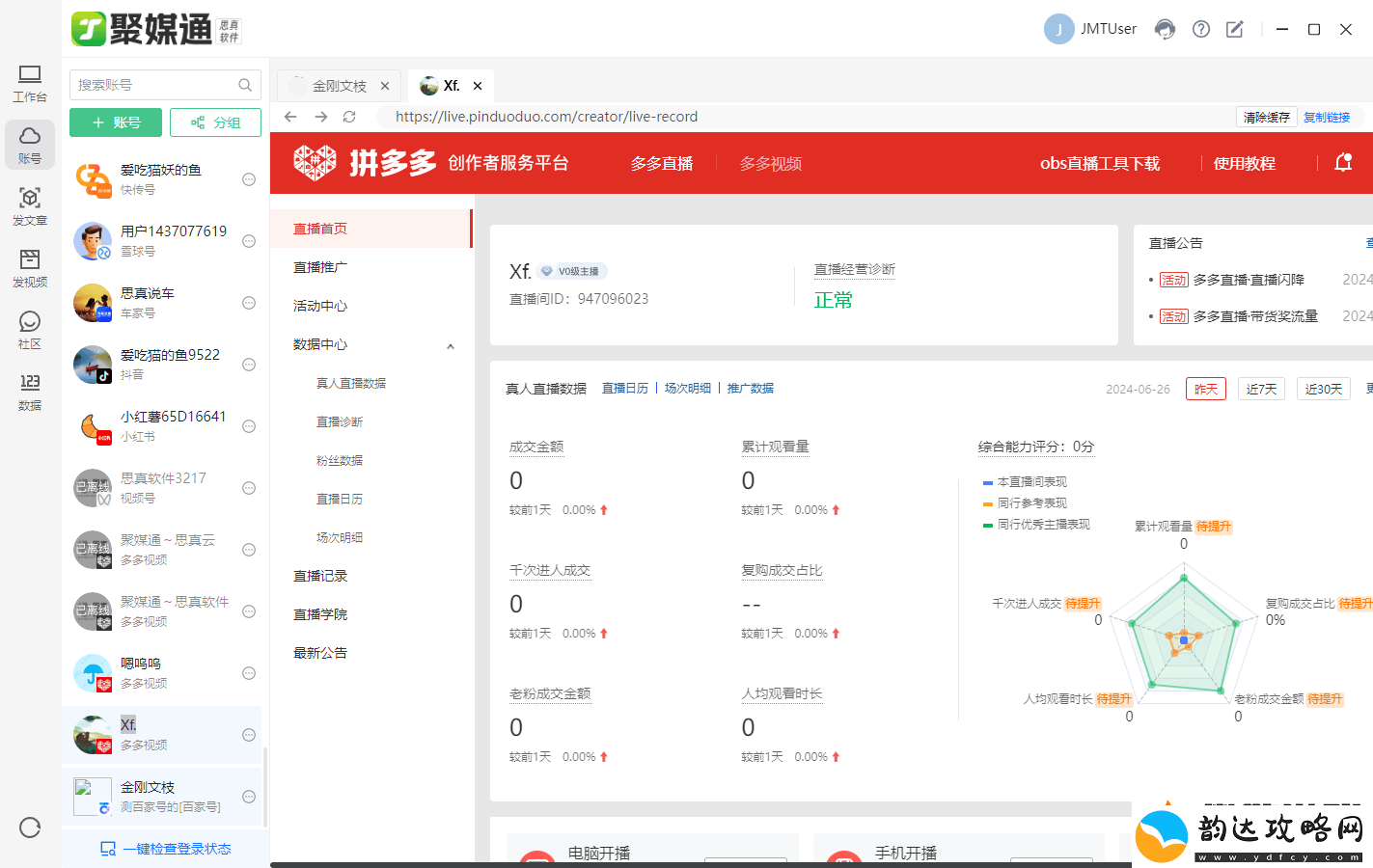Open the obs直播工具下载 link
The width and height of the screenshot is (1373, 868).
click(1100, 163)
